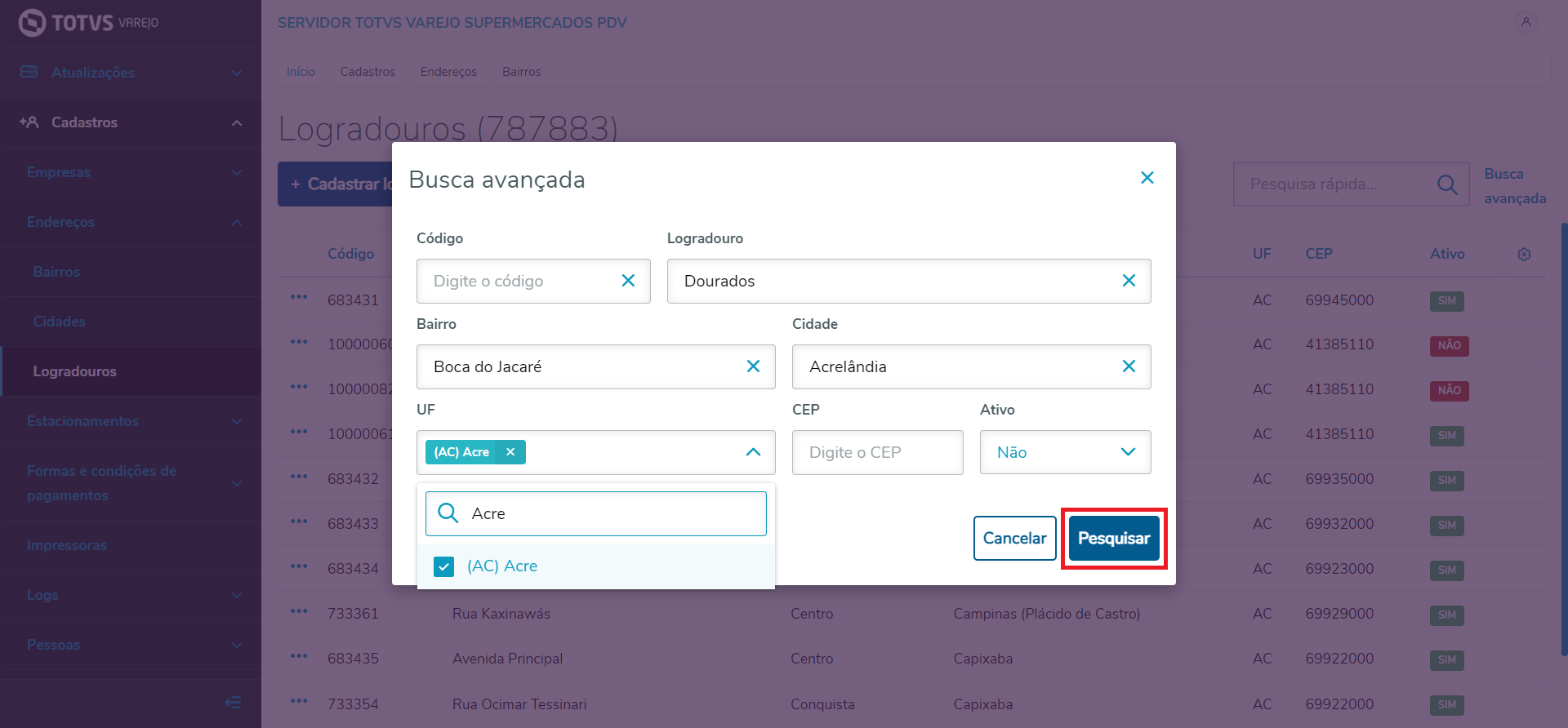The height and width of the screenshot is (728, 1568).
Task: Clear the Logradouro field containing Dourados
Action: [1129, 281]
